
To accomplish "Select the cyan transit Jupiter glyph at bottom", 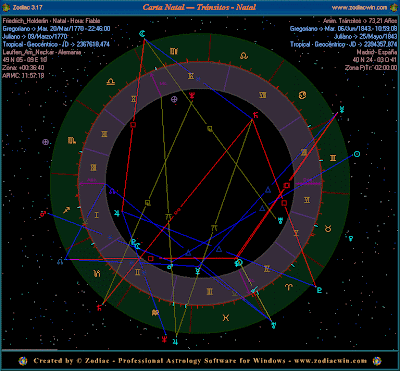I will (x=175, y=341).
